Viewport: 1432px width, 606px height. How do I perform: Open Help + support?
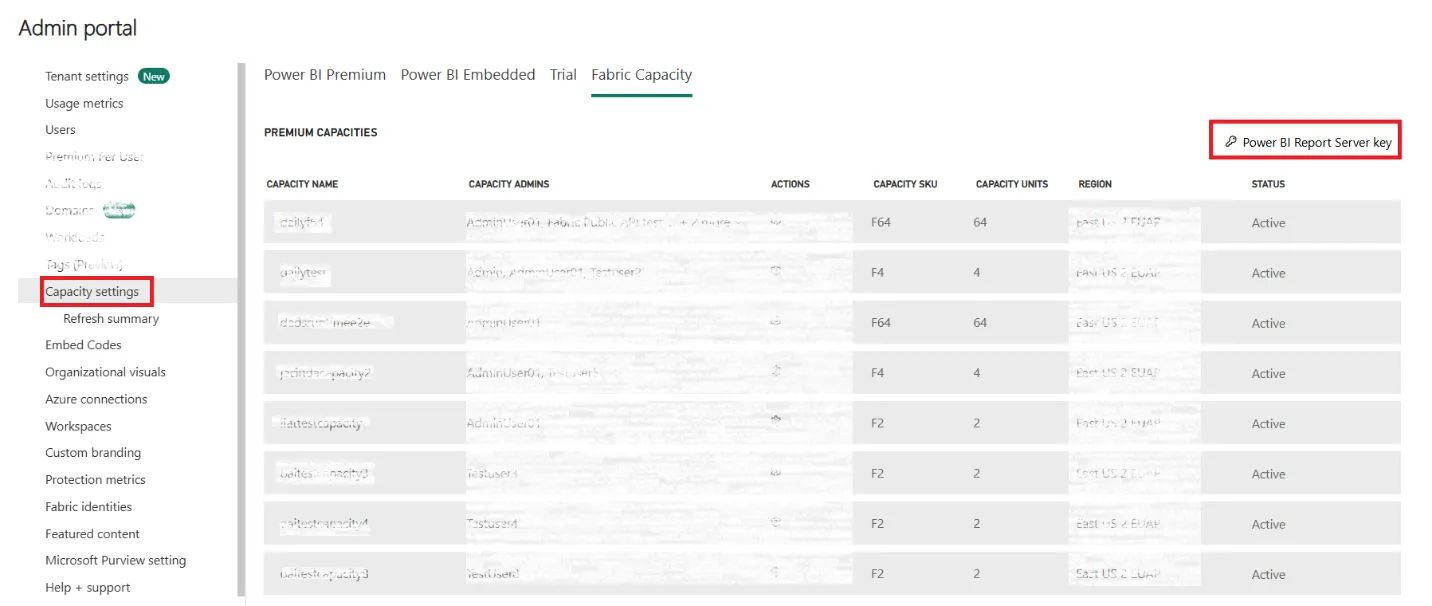point(87,587)
